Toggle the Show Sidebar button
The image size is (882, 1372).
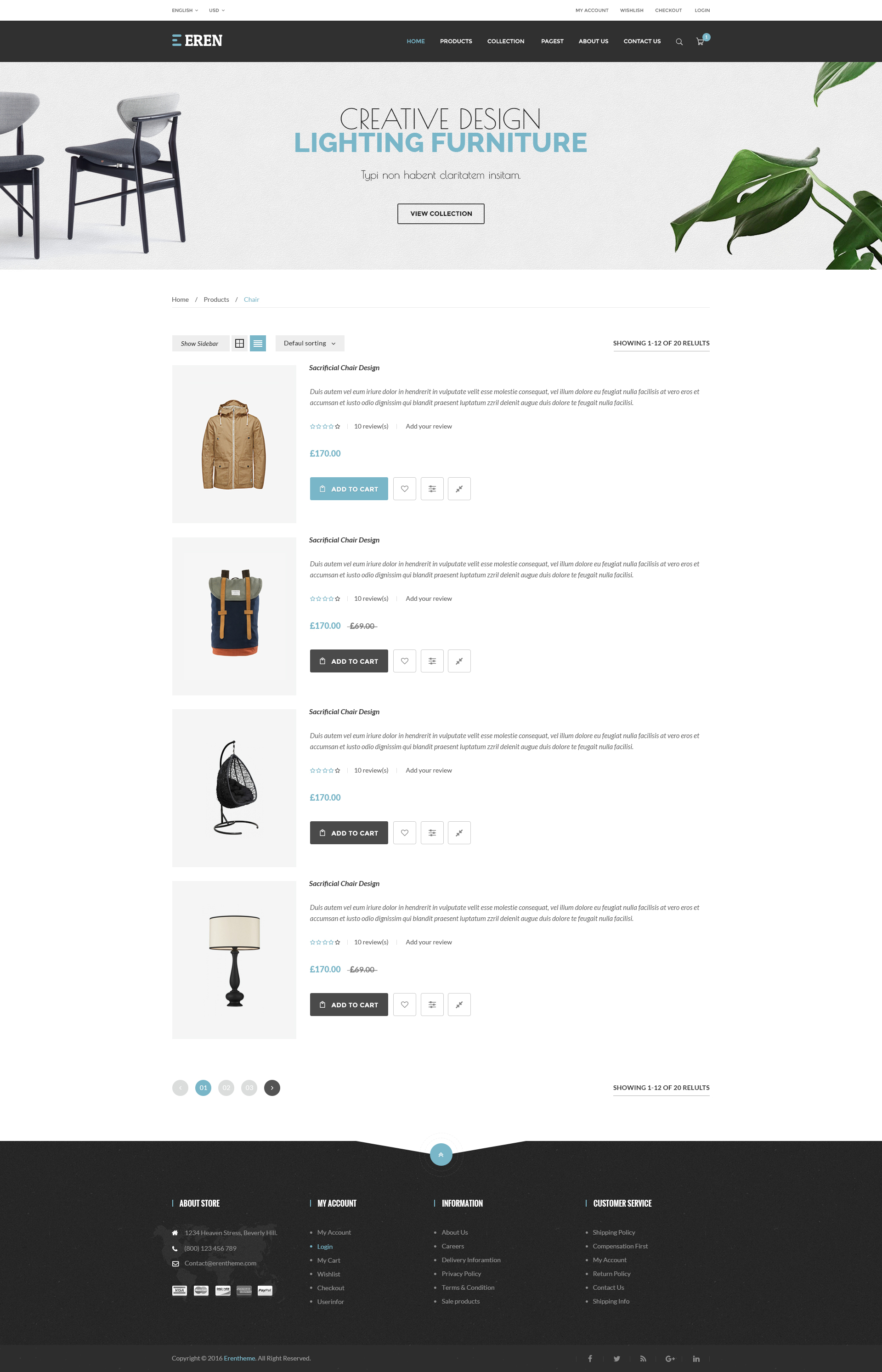(200, 343)
